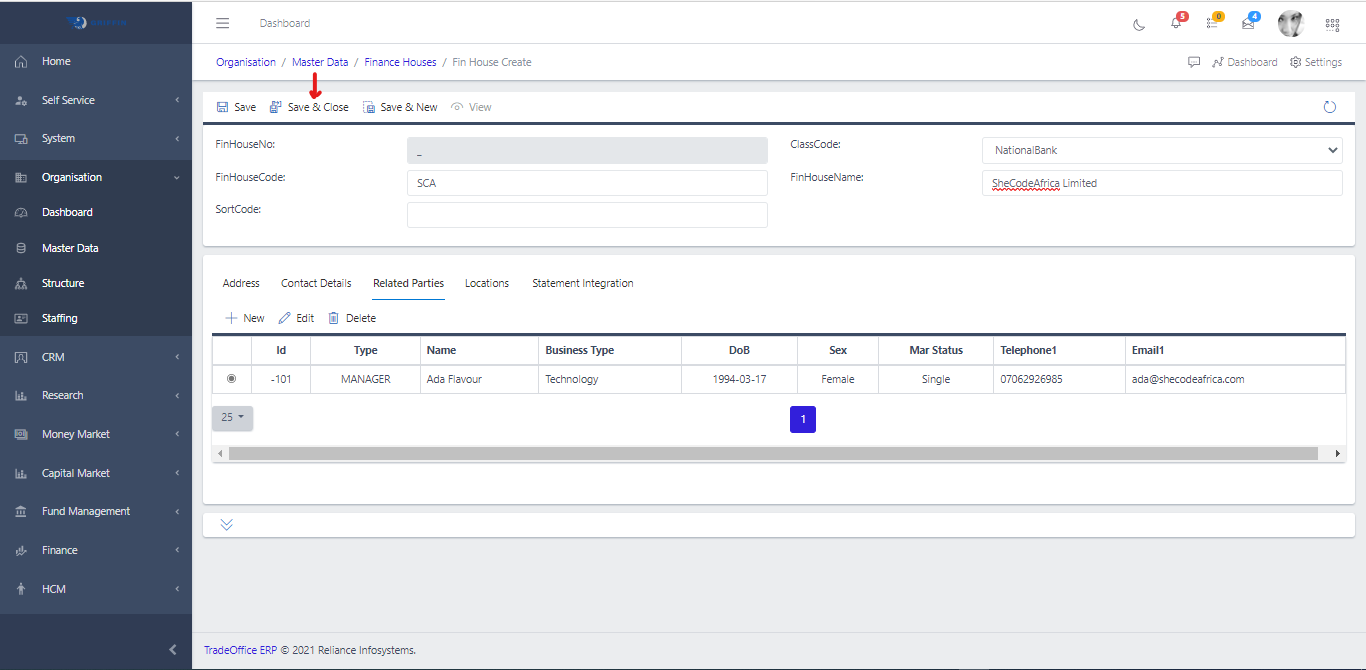Toggle dark mode moon icon
1366x670 pixels.
tap(1139, 25)
